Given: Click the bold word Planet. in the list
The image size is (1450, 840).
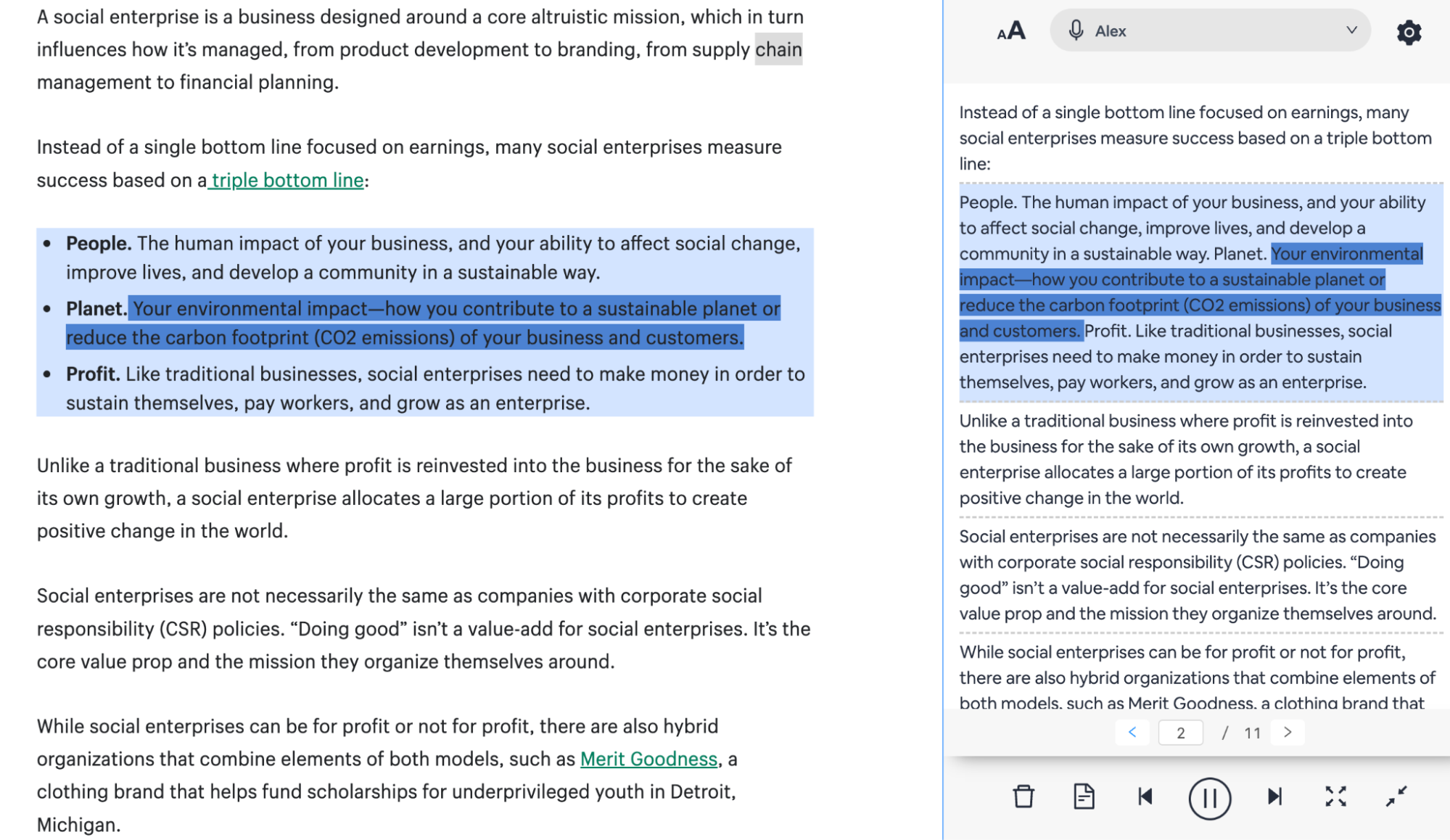Looking at the screenshot, I should [96, 308].
